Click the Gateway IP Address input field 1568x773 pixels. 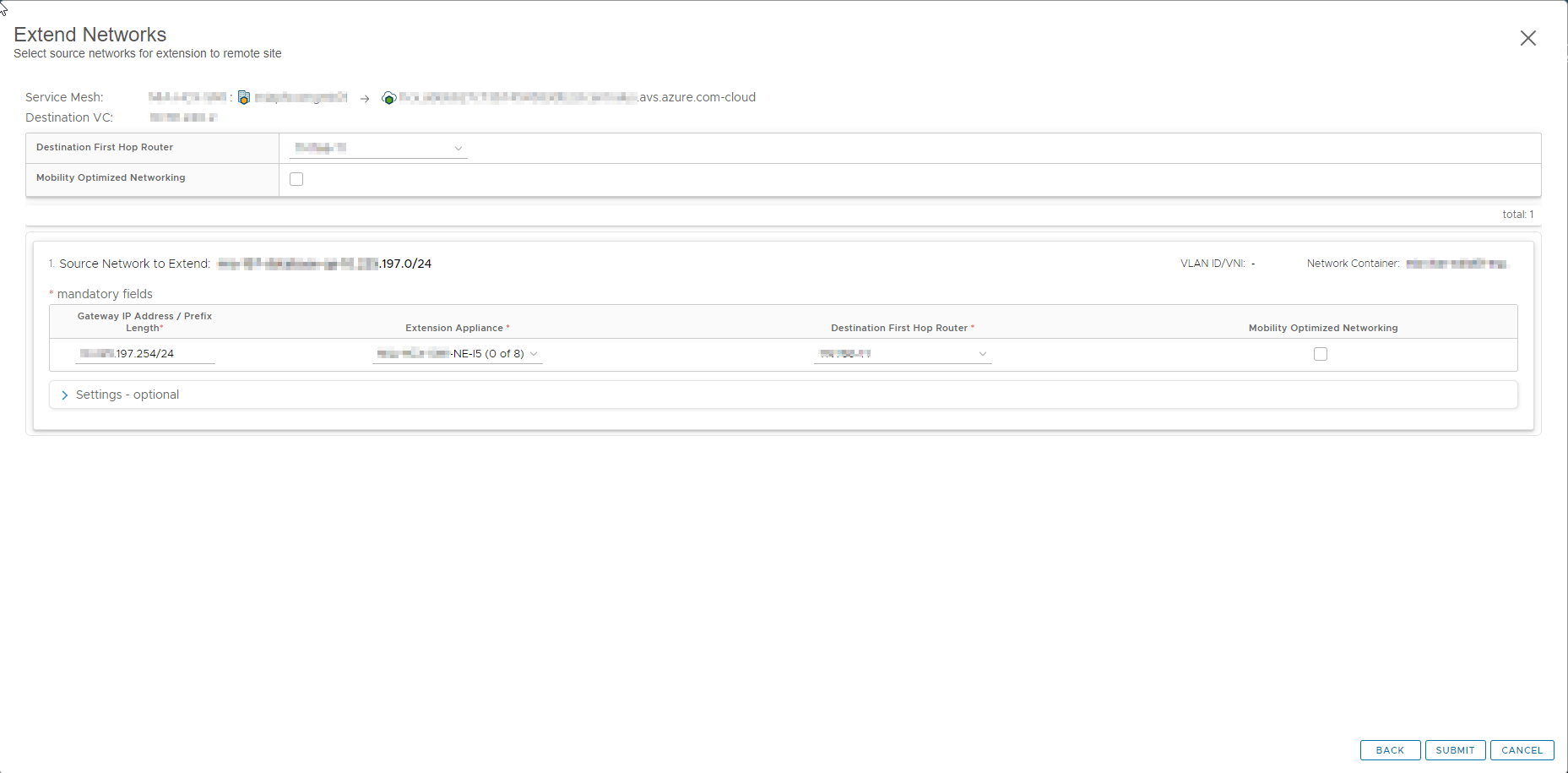point(145,354)
